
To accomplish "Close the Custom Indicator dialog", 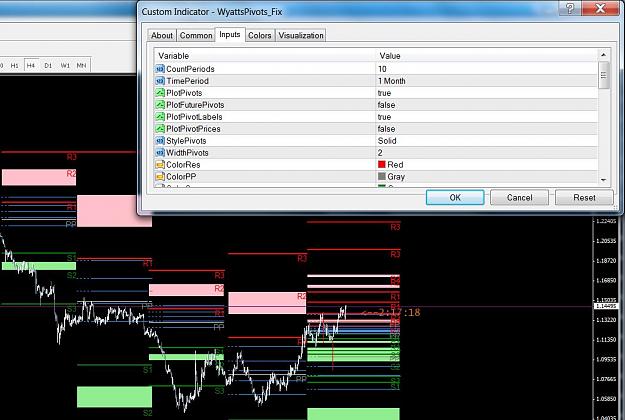I will [x=600, y=8].
